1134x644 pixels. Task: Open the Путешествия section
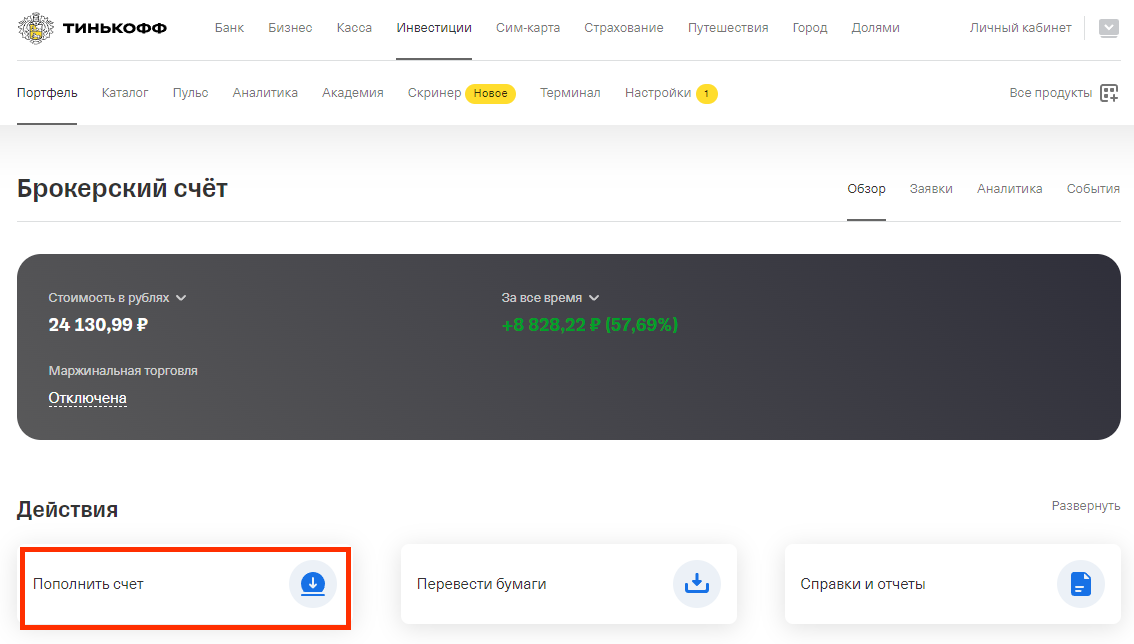pos(728,28)
